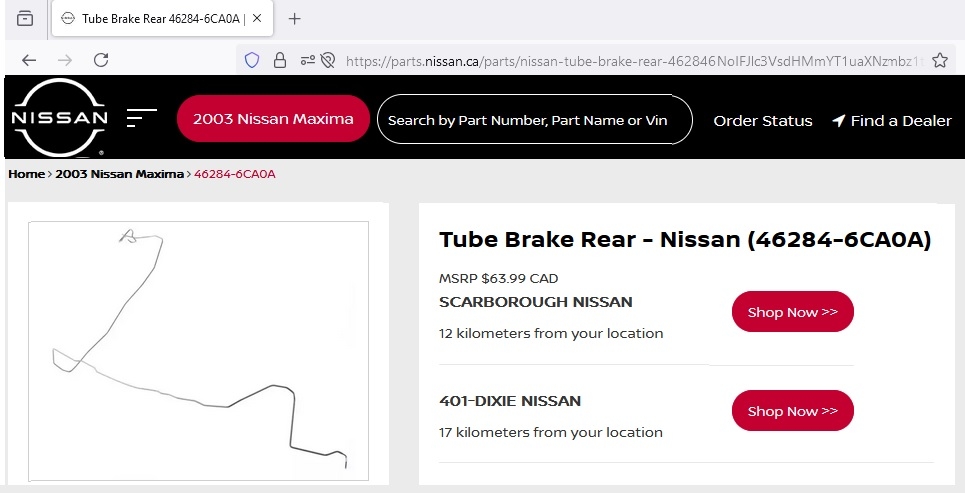The width and height of the screenshot is (965, 493).
Task: Open a new browser tab
Action: [x=295, y=19]
